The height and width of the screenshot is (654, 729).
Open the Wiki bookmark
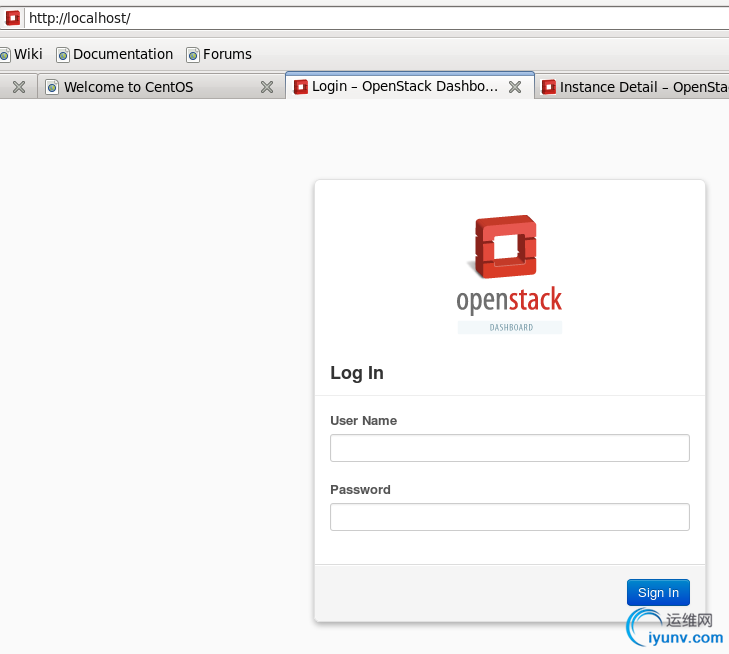(21, 54)
